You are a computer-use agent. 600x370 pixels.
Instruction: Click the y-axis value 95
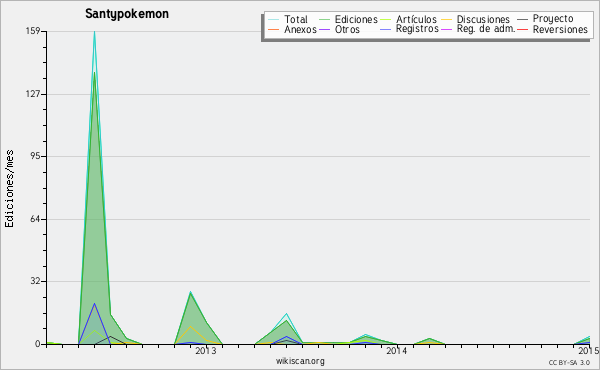[x=36, y=156]
